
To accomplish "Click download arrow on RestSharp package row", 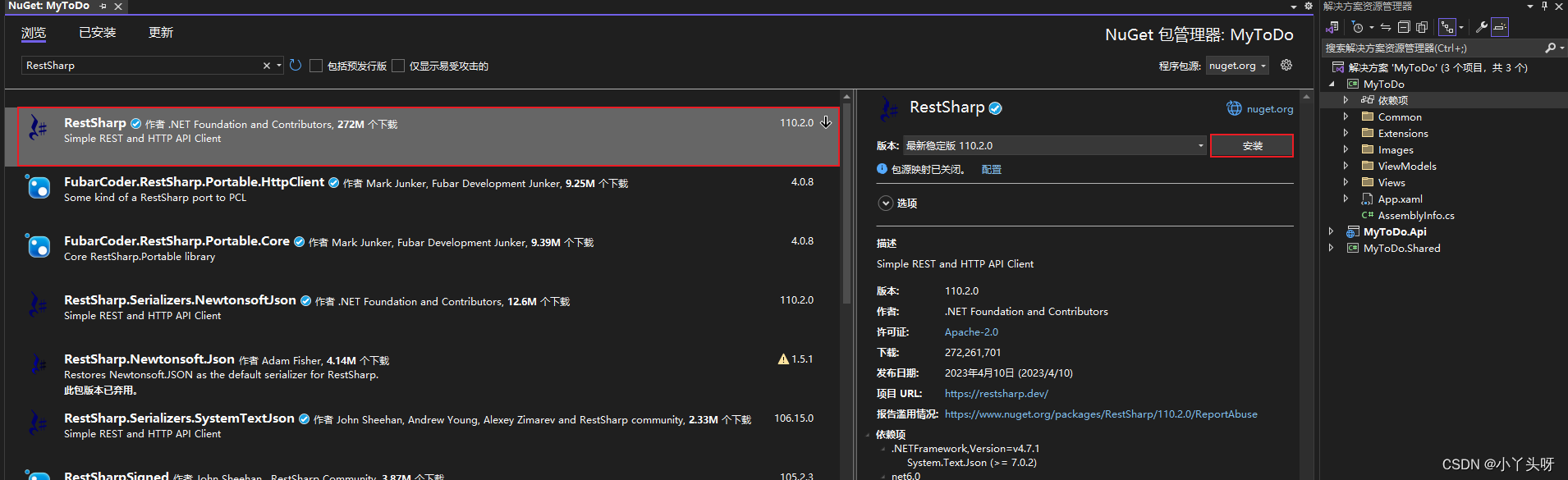I will [826, 122].
